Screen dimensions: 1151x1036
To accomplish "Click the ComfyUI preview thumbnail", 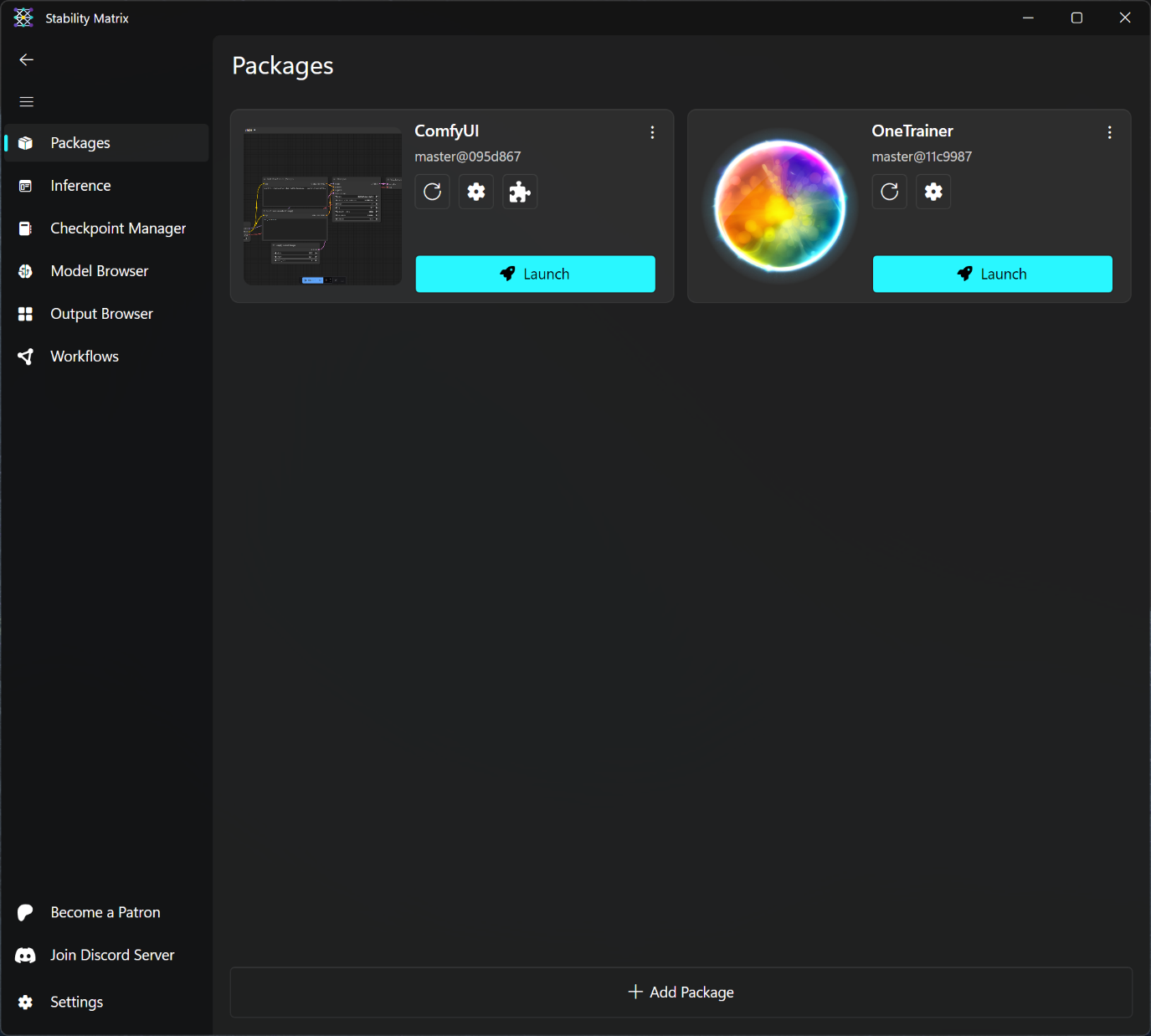I will point(322,206).
